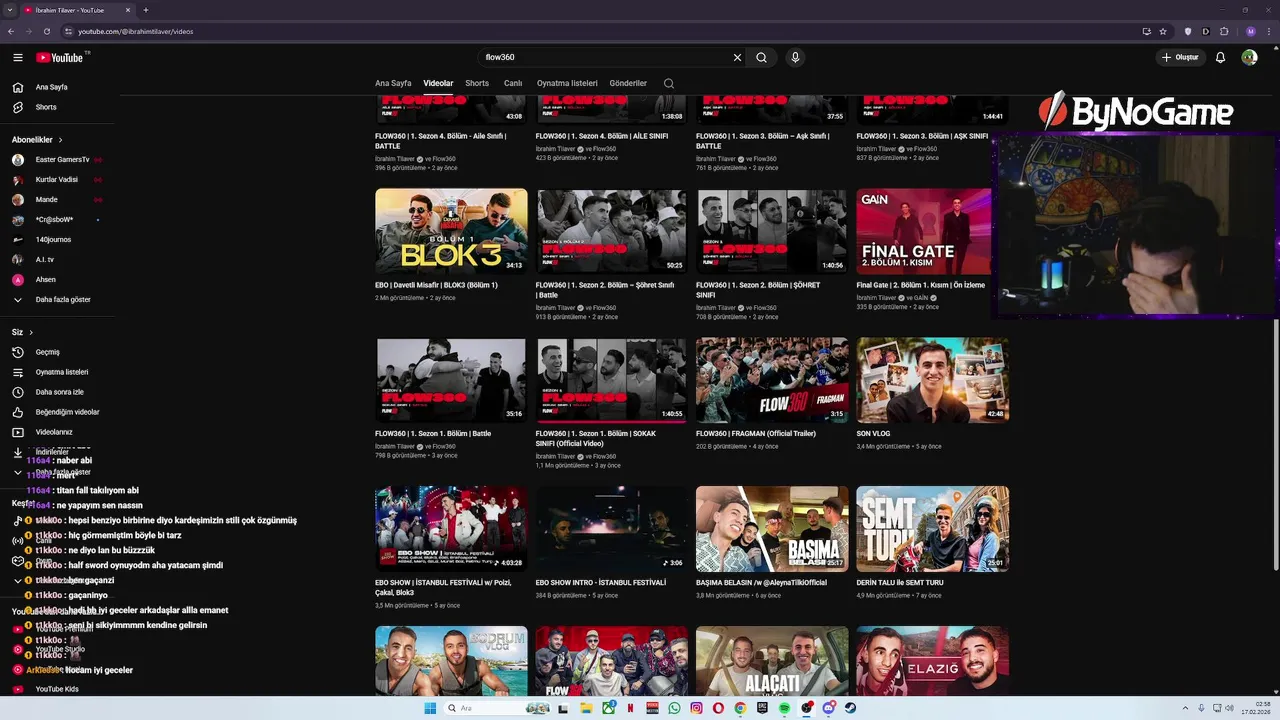This screenshot has width=1280, height=720.
Task: Open WhatsApp from the taskbar
Action: pyautogui.click(x=674, y=708)
